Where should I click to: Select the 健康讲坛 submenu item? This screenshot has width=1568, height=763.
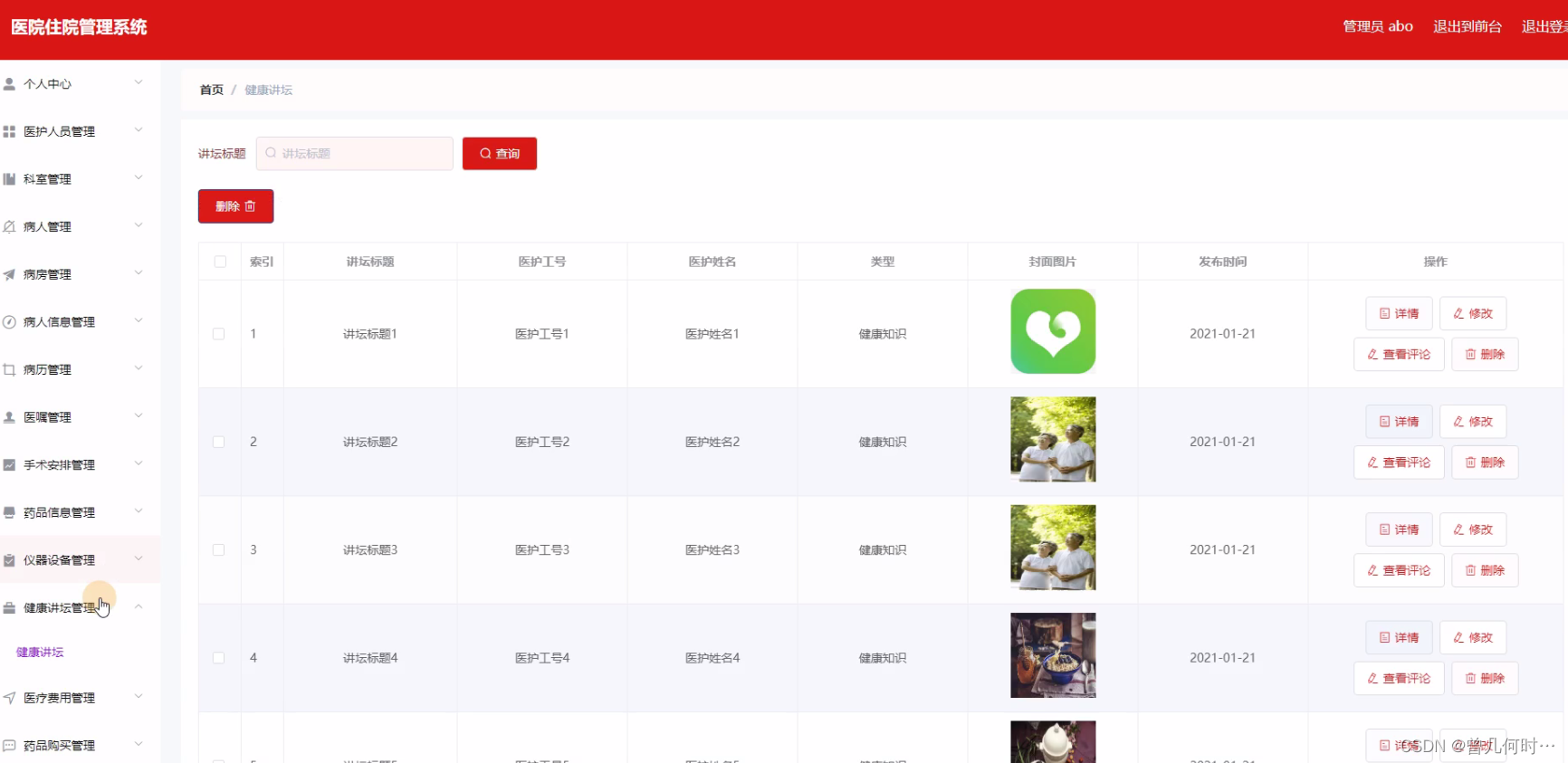click(x=40, y=652)
